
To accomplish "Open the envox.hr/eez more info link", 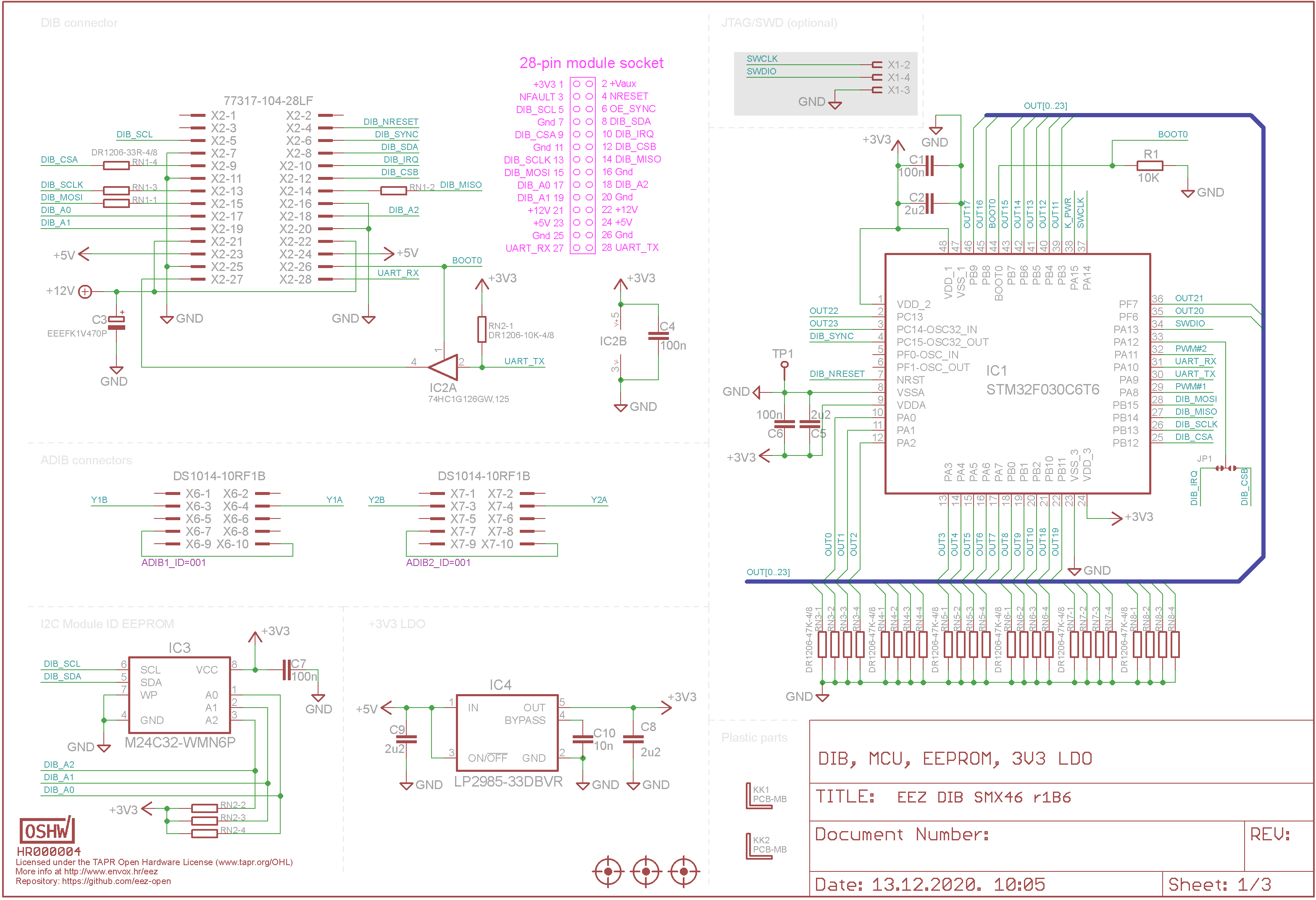I will [87, 872].
